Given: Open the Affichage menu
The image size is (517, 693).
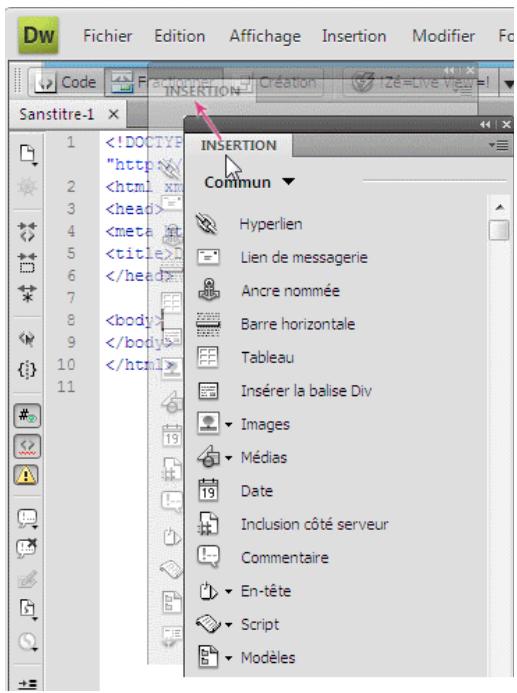Looking at the screenshot, I should point(265,37).
